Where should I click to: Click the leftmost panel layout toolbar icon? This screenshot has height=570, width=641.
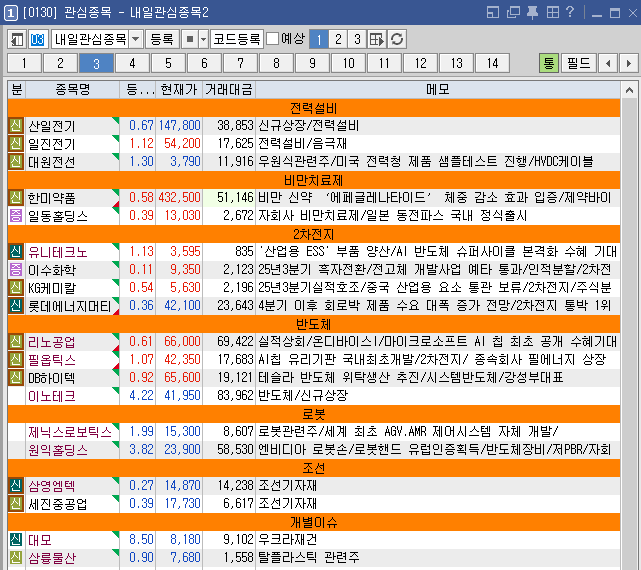coord(17,39)
